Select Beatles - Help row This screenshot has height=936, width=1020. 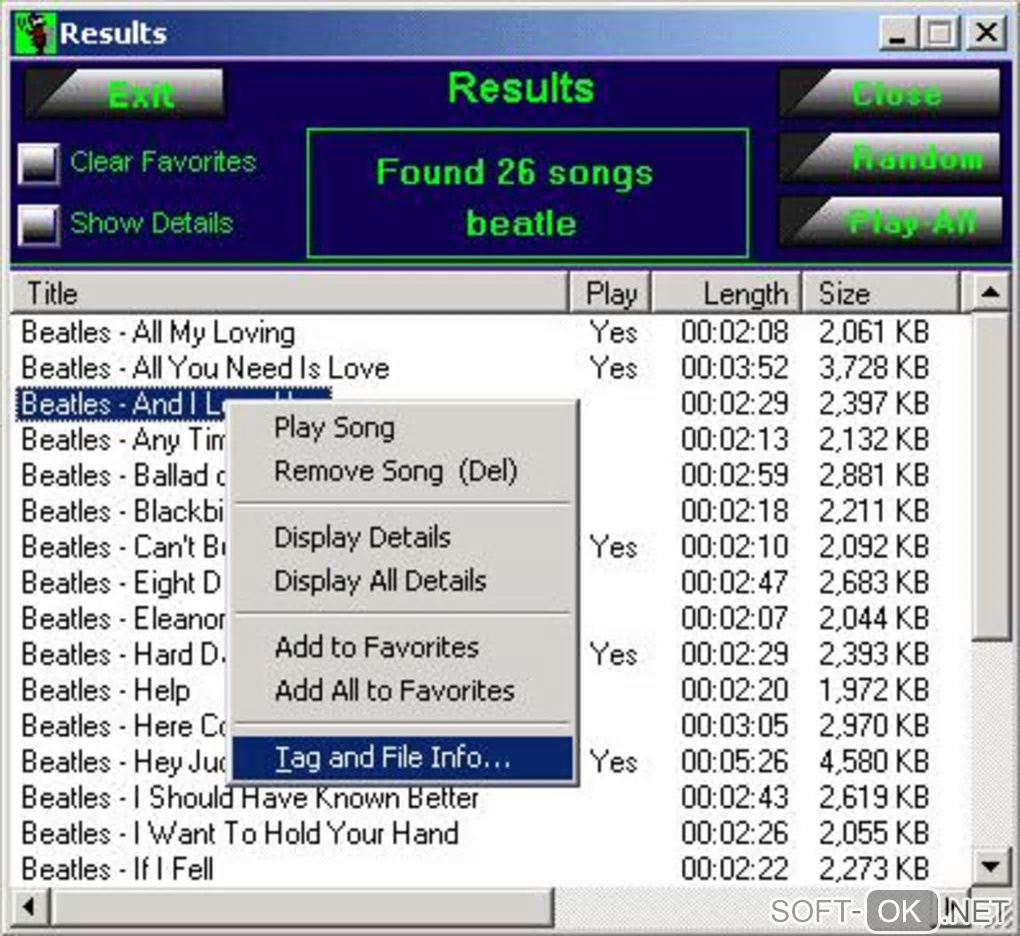105,690
